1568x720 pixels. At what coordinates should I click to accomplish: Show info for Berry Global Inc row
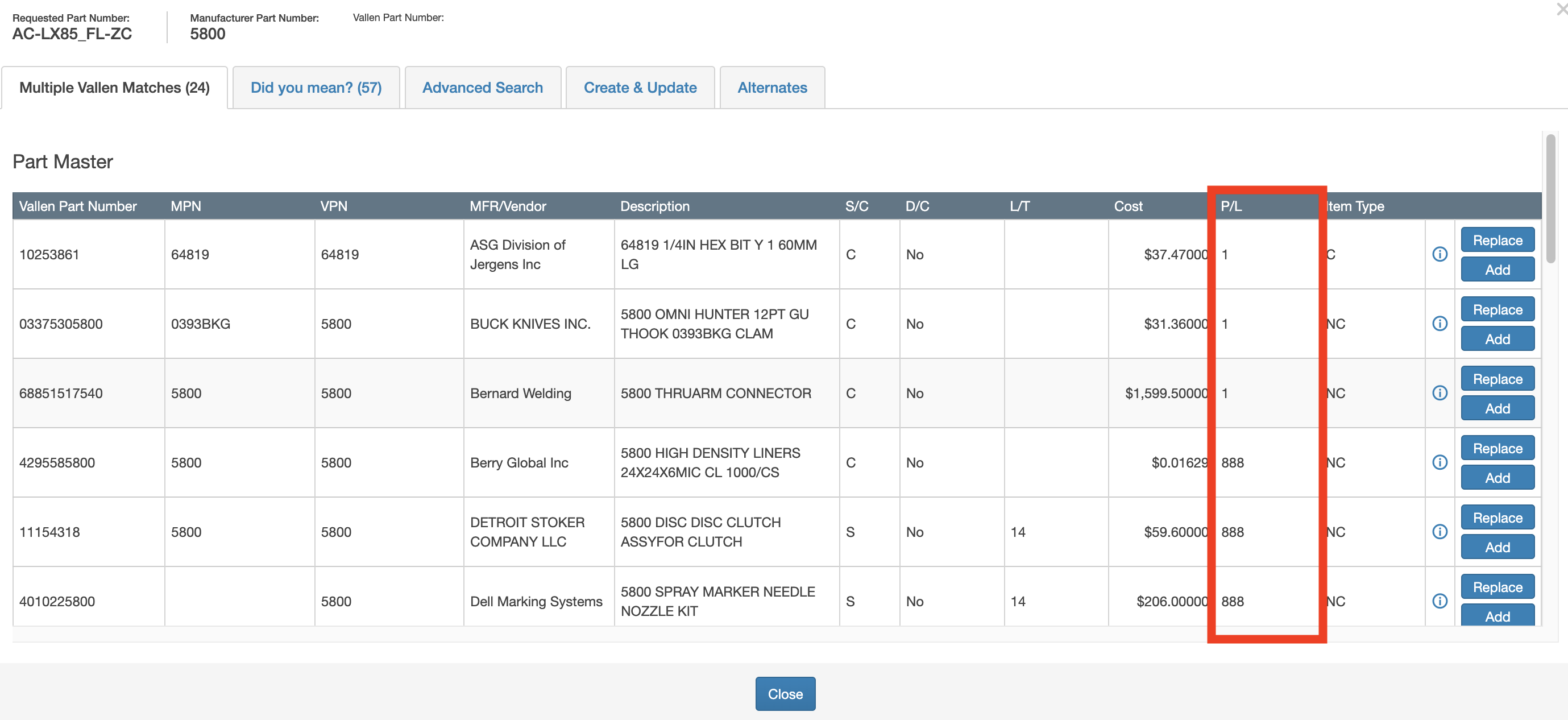click(1439, 462)
